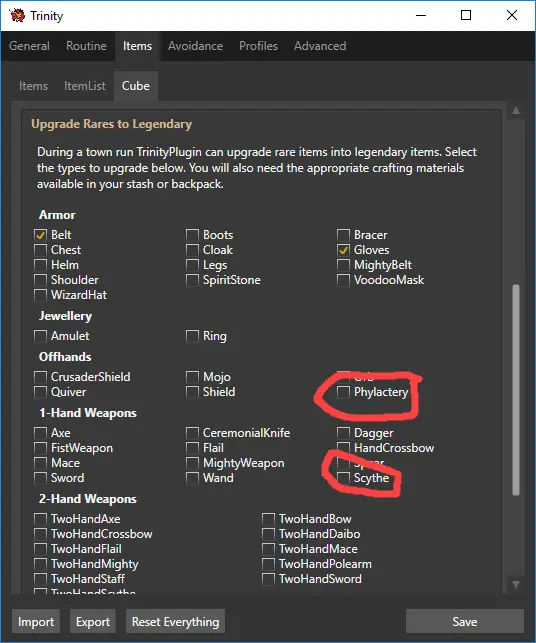Tick the Ring jewellery checkbox

pyautogui.click(x=192, y=336)
